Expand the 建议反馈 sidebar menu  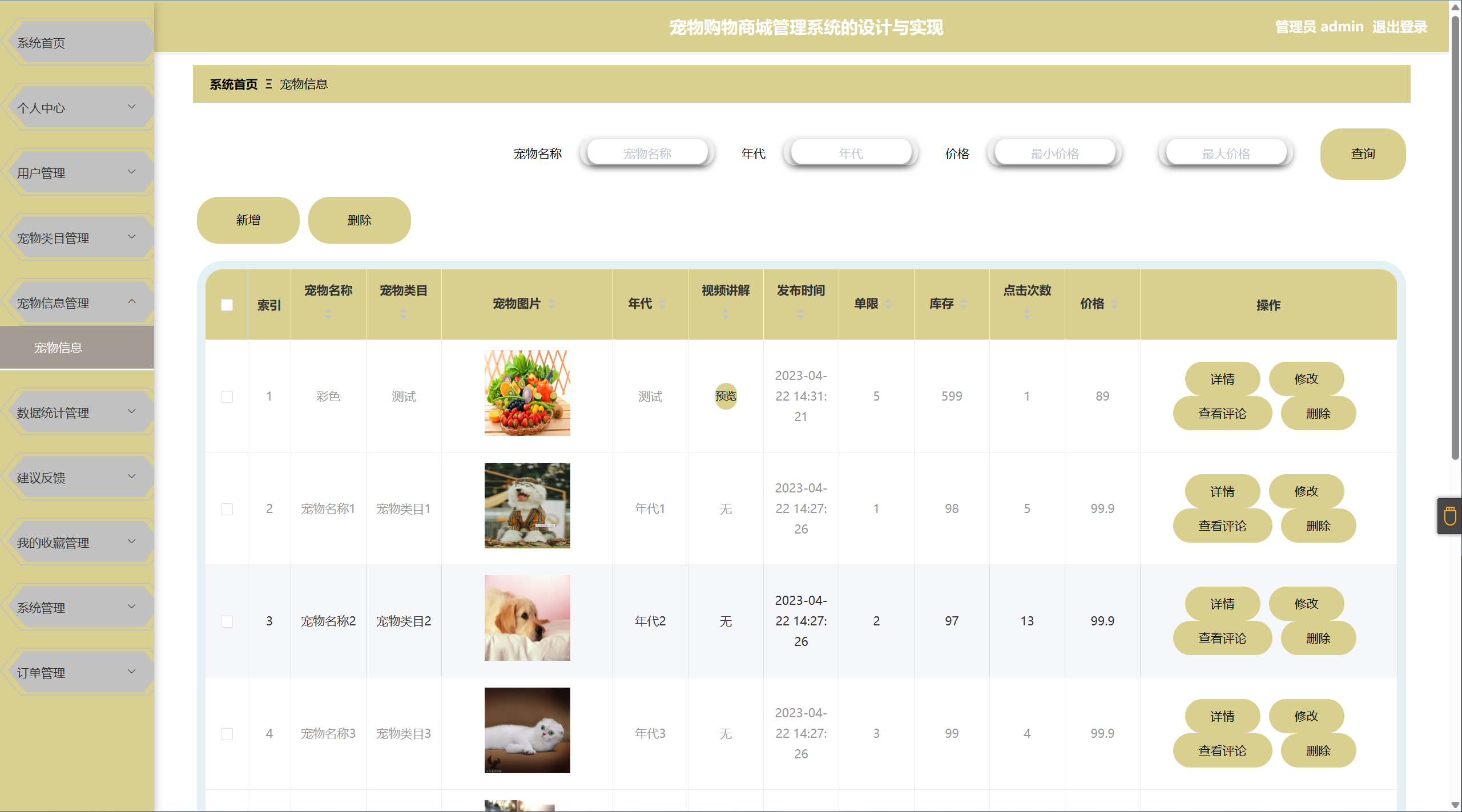tap(78, 477)
